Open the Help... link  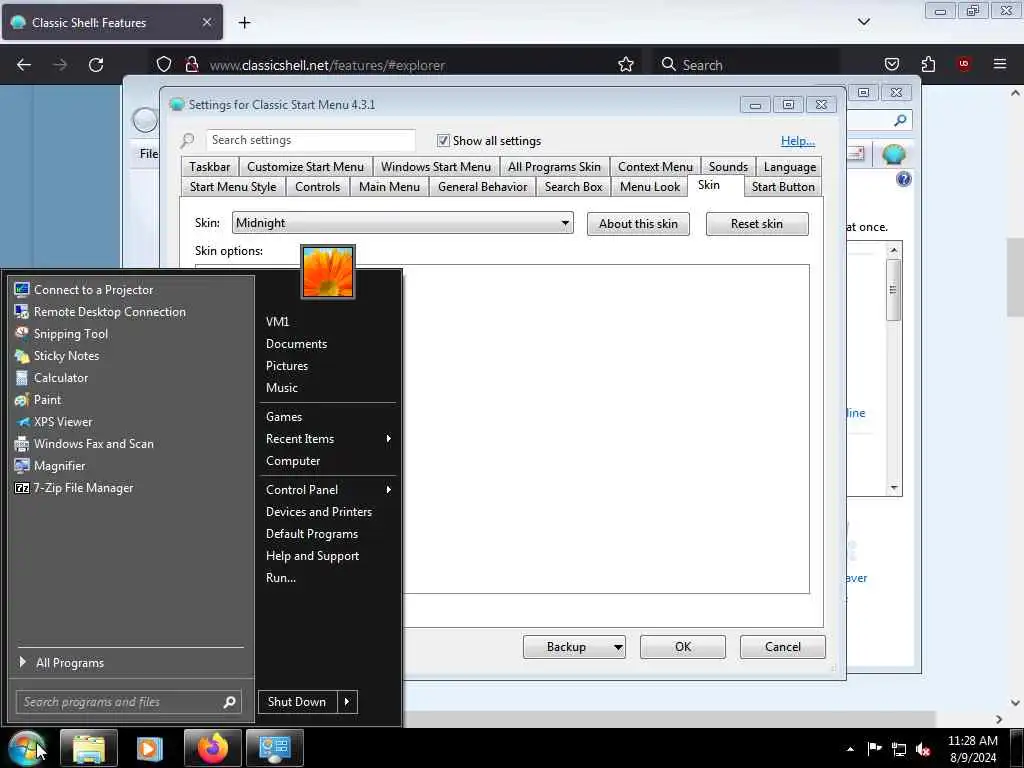797,140
